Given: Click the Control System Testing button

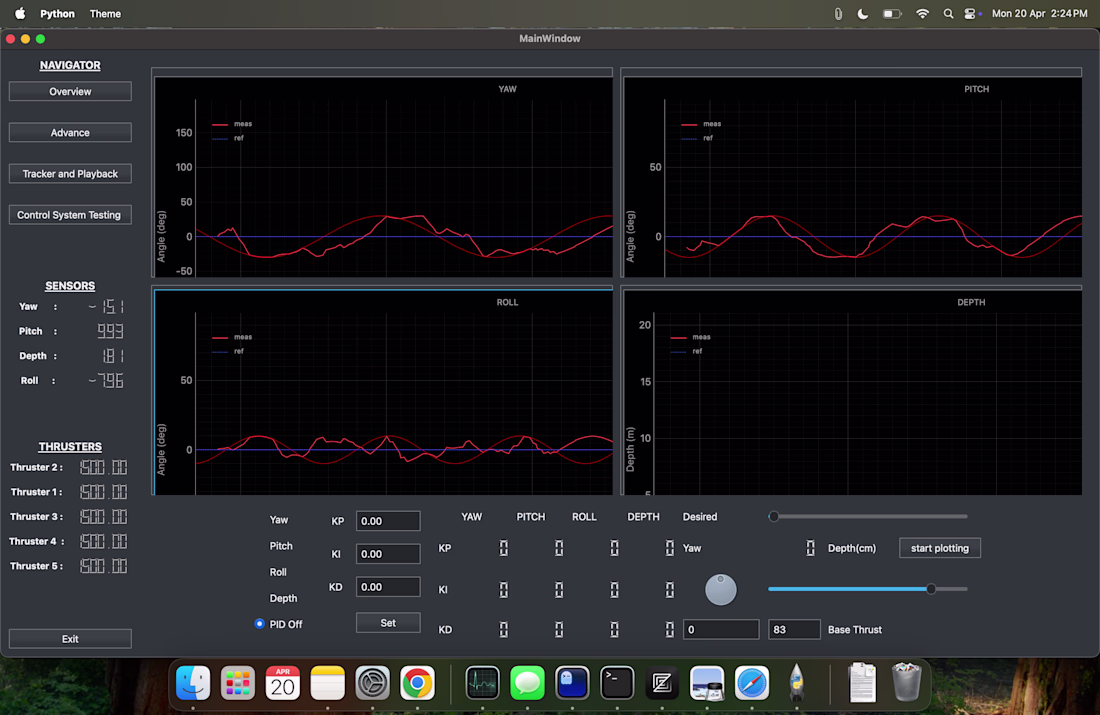Looking at the screenshot, I should (70, 215).
